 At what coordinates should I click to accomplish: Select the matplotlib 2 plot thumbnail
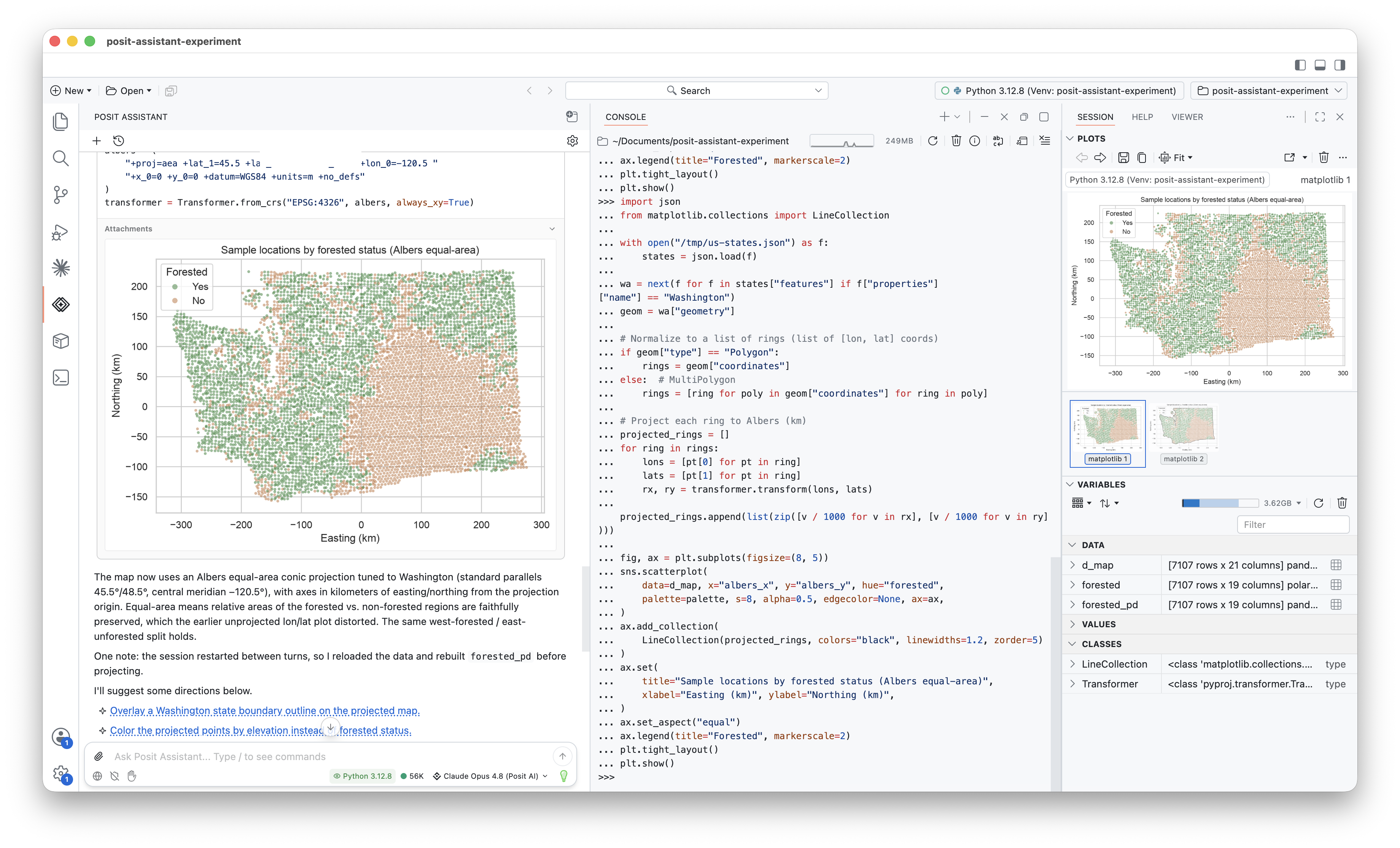click(x=1183, y=434)
